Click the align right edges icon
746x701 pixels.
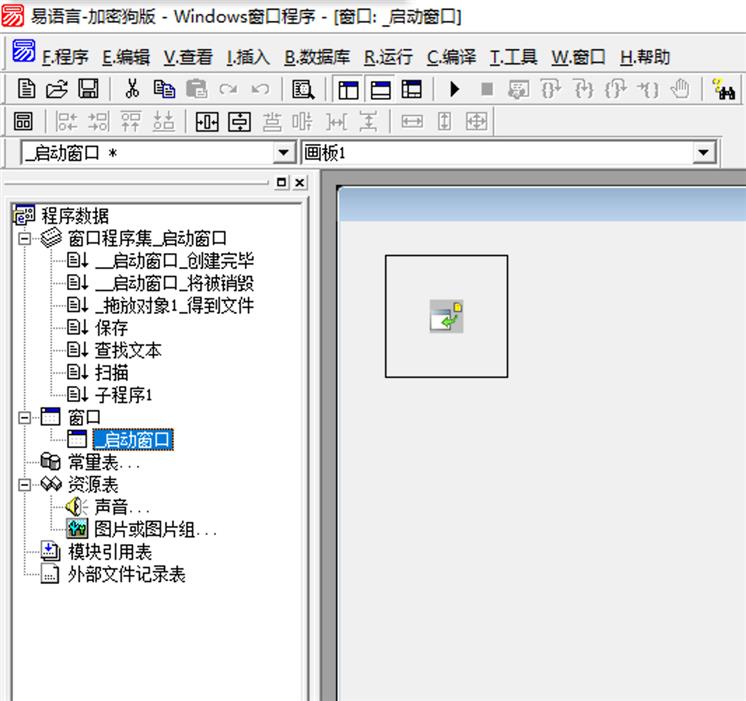(98, 121)
